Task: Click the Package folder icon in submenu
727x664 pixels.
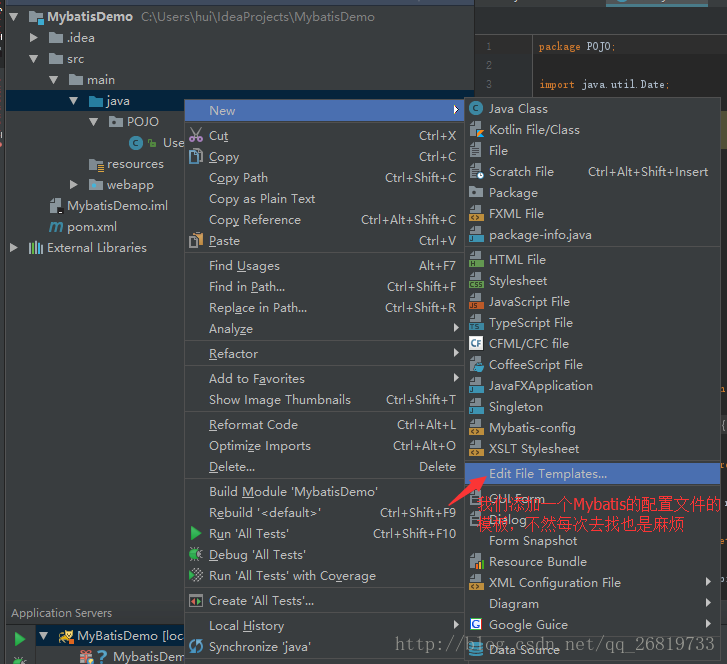Action: pyautogui.click(x=476, y=192)
